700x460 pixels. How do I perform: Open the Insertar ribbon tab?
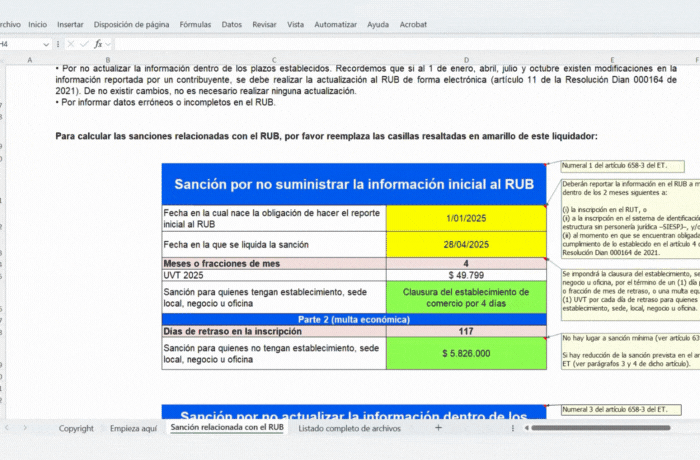(x=70, y=25)
